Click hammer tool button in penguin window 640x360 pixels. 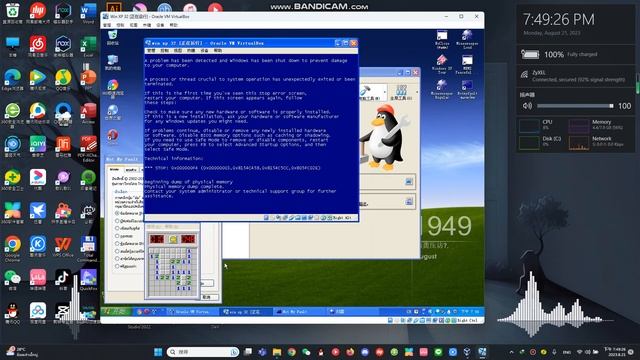372,93
